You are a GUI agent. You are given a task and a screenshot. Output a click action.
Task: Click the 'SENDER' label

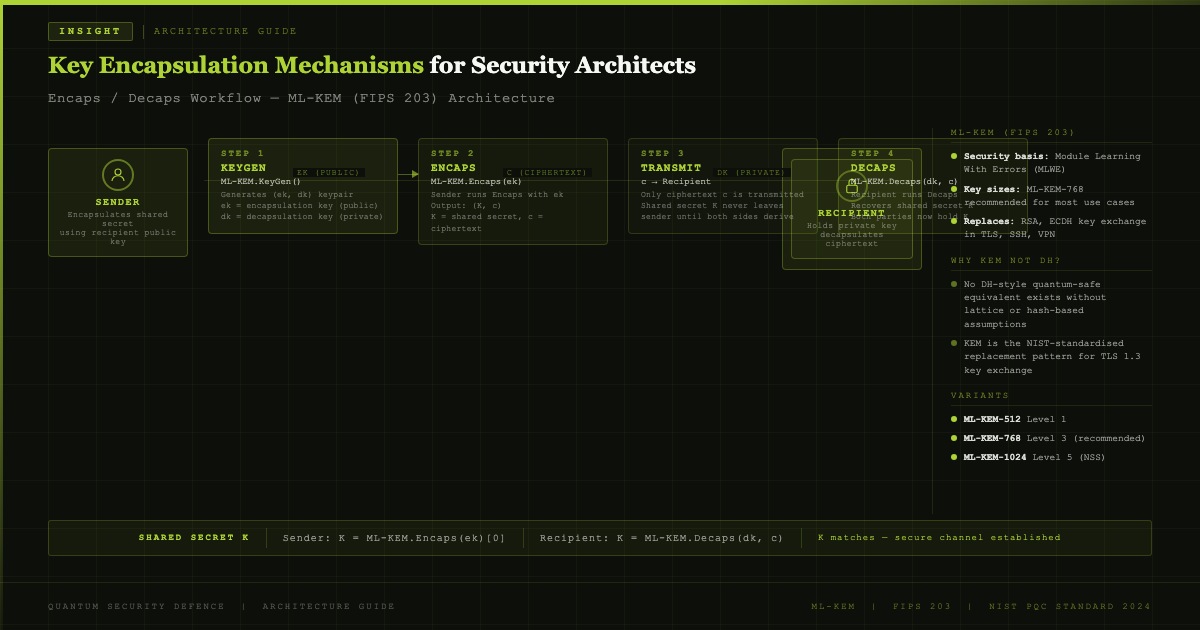pyautogui.click(x=118, y=202)
